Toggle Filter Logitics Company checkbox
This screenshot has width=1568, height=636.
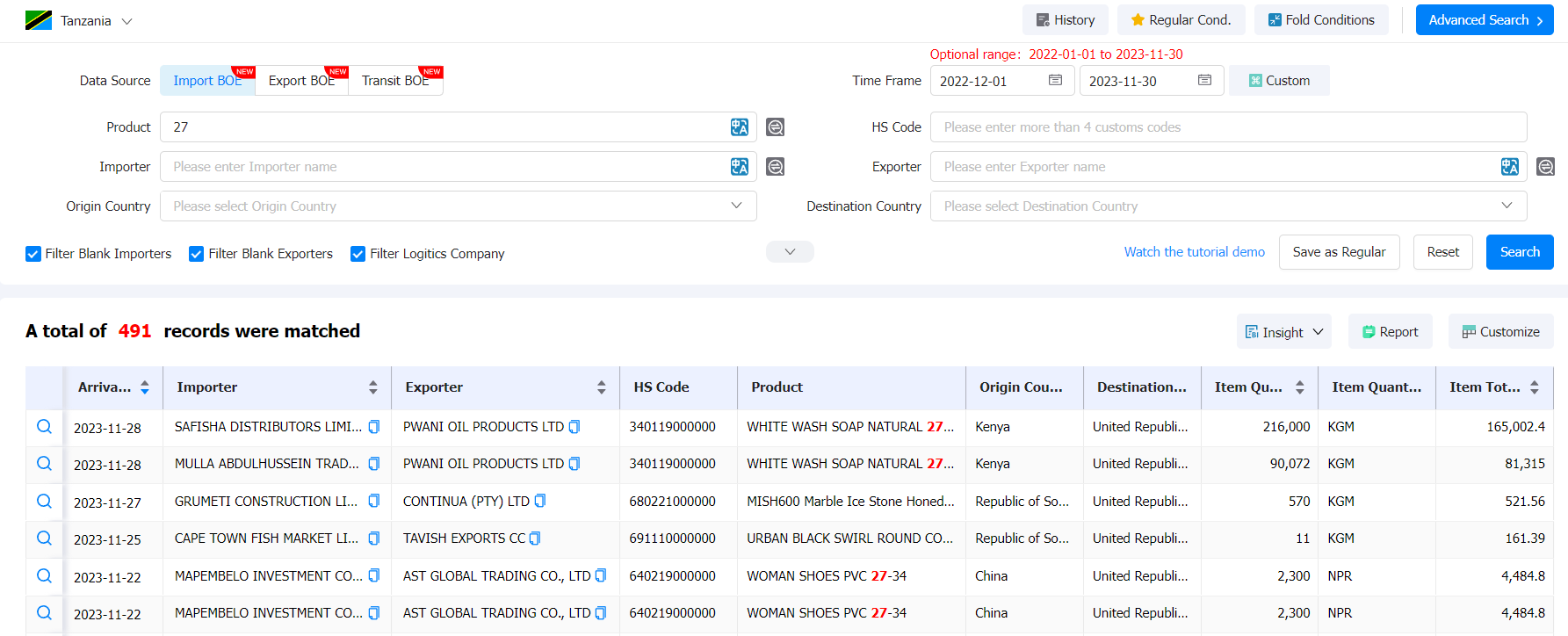click(x=358, y=254)
